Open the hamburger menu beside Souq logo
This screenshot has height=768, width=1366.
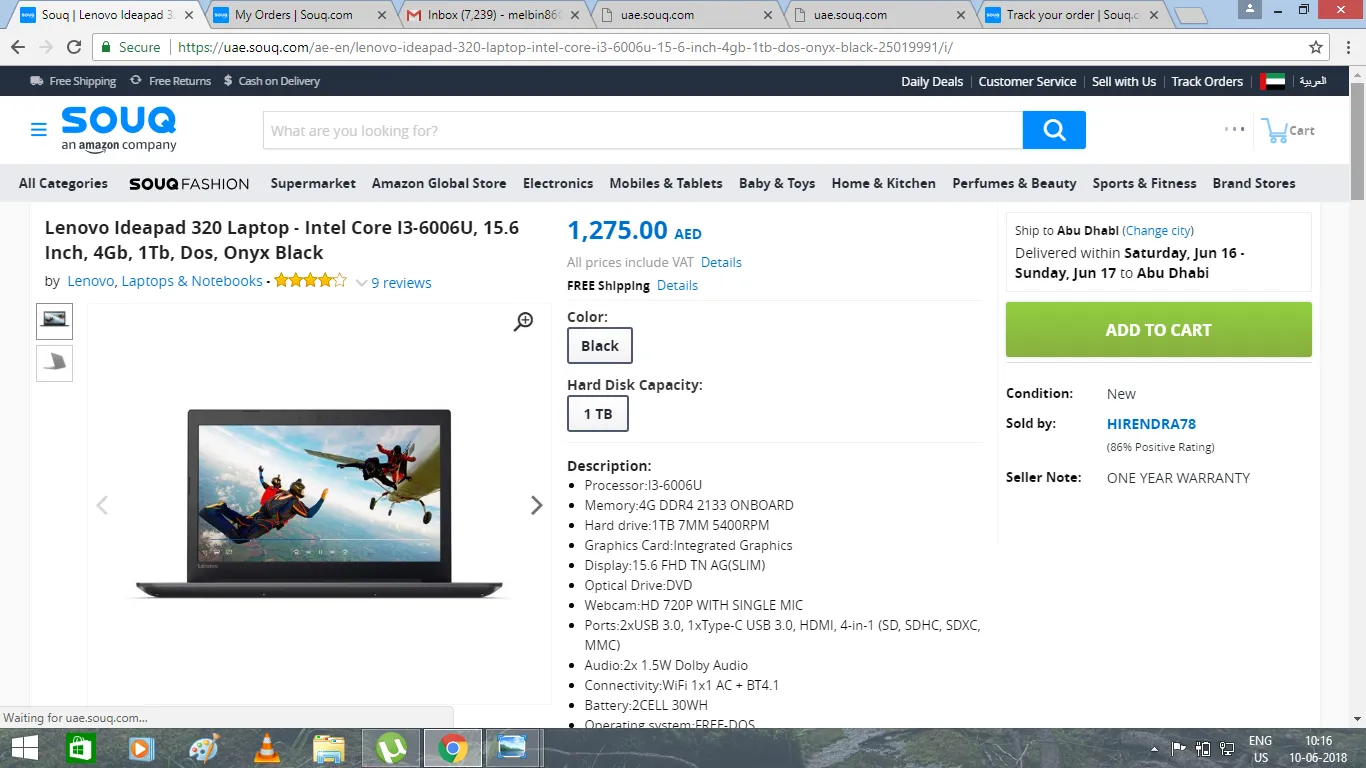point(38,130)
